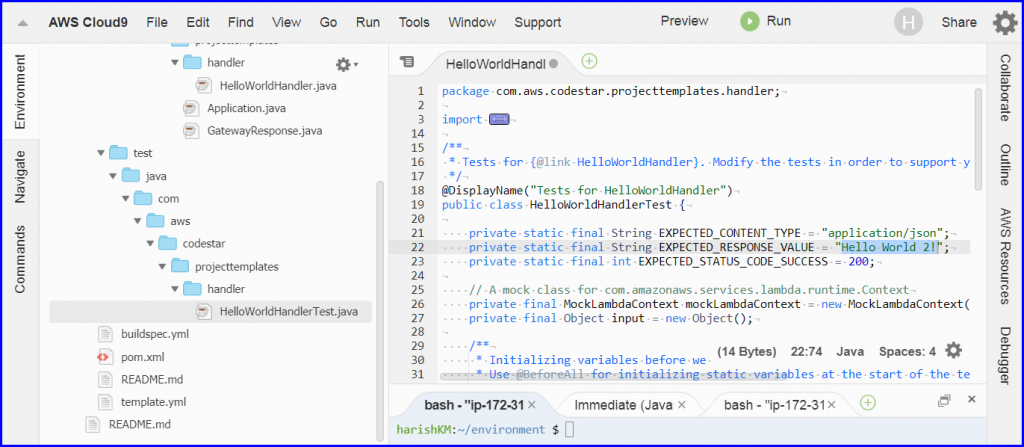Open status bar editor settings gear

click(x=954, y=350)
